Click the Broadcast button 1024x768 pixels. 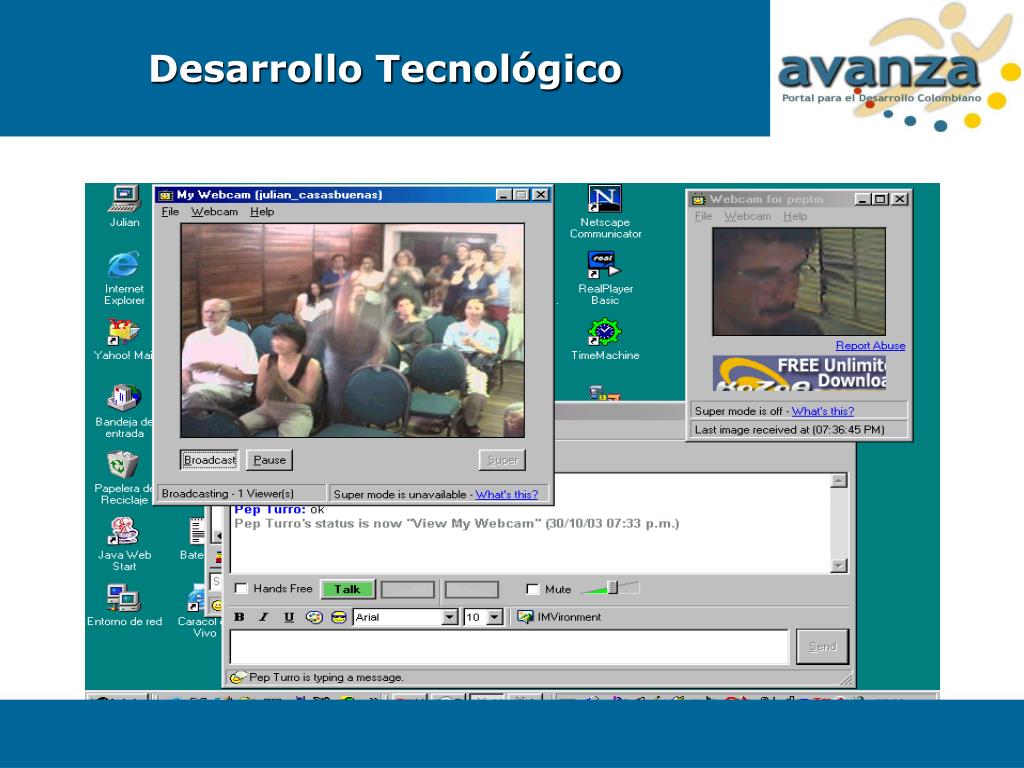[x=210, y=460]
